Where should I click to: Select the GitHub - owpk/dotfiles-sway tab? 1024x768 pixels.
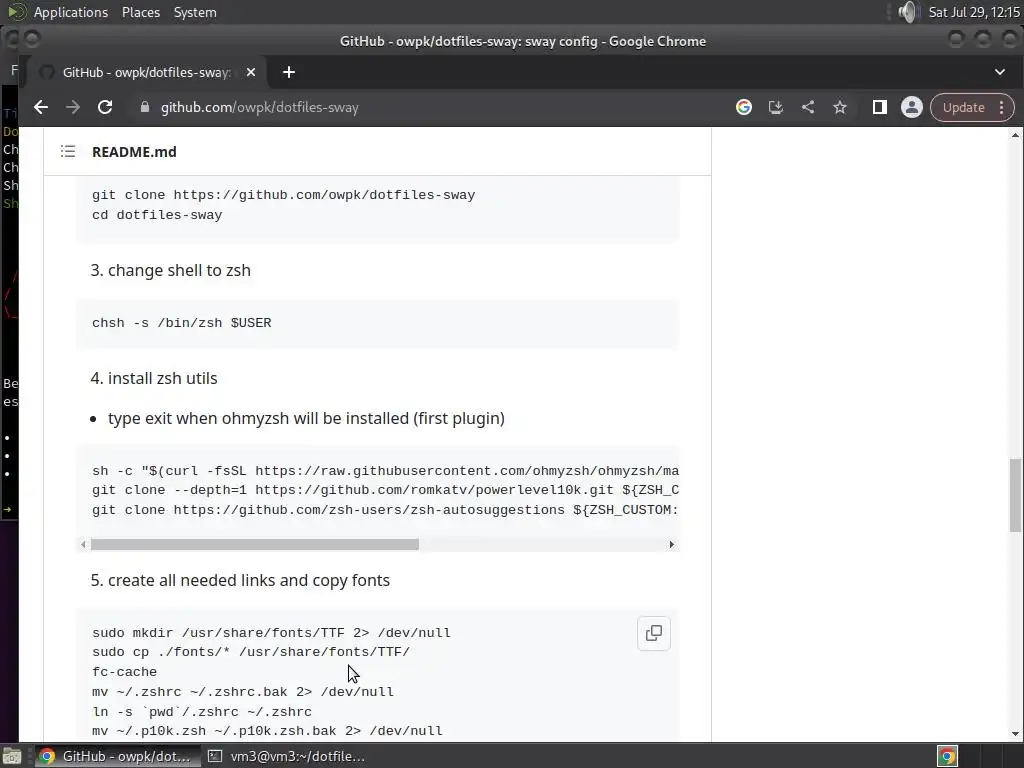147,72
